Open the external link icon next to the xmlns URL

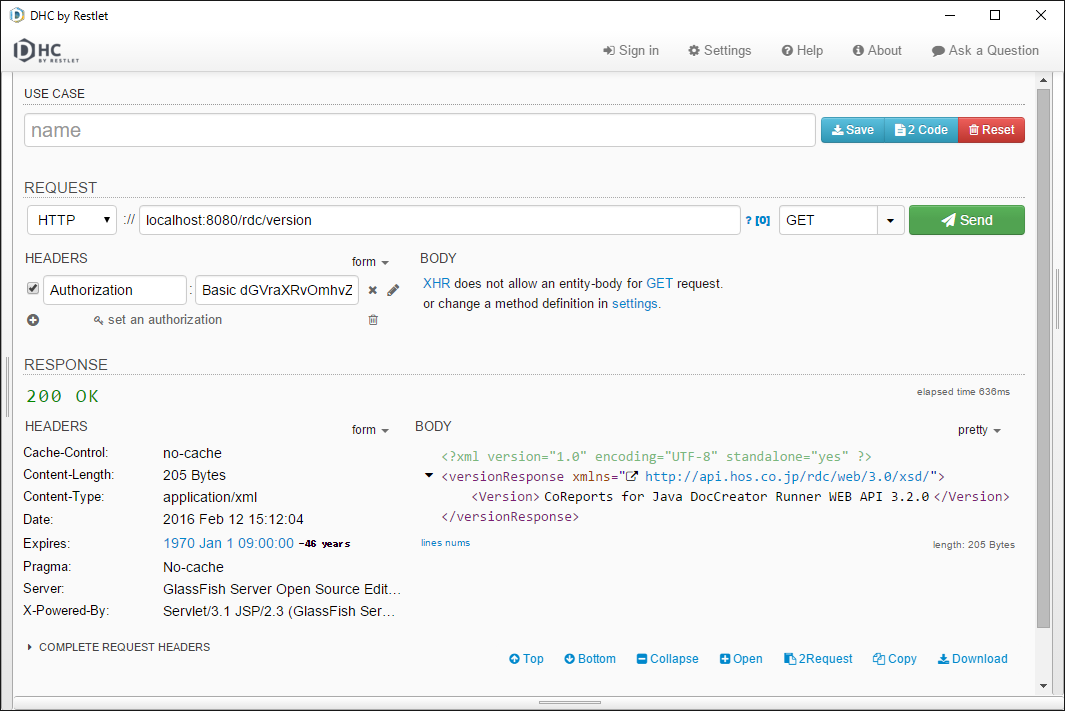(632, 476)
